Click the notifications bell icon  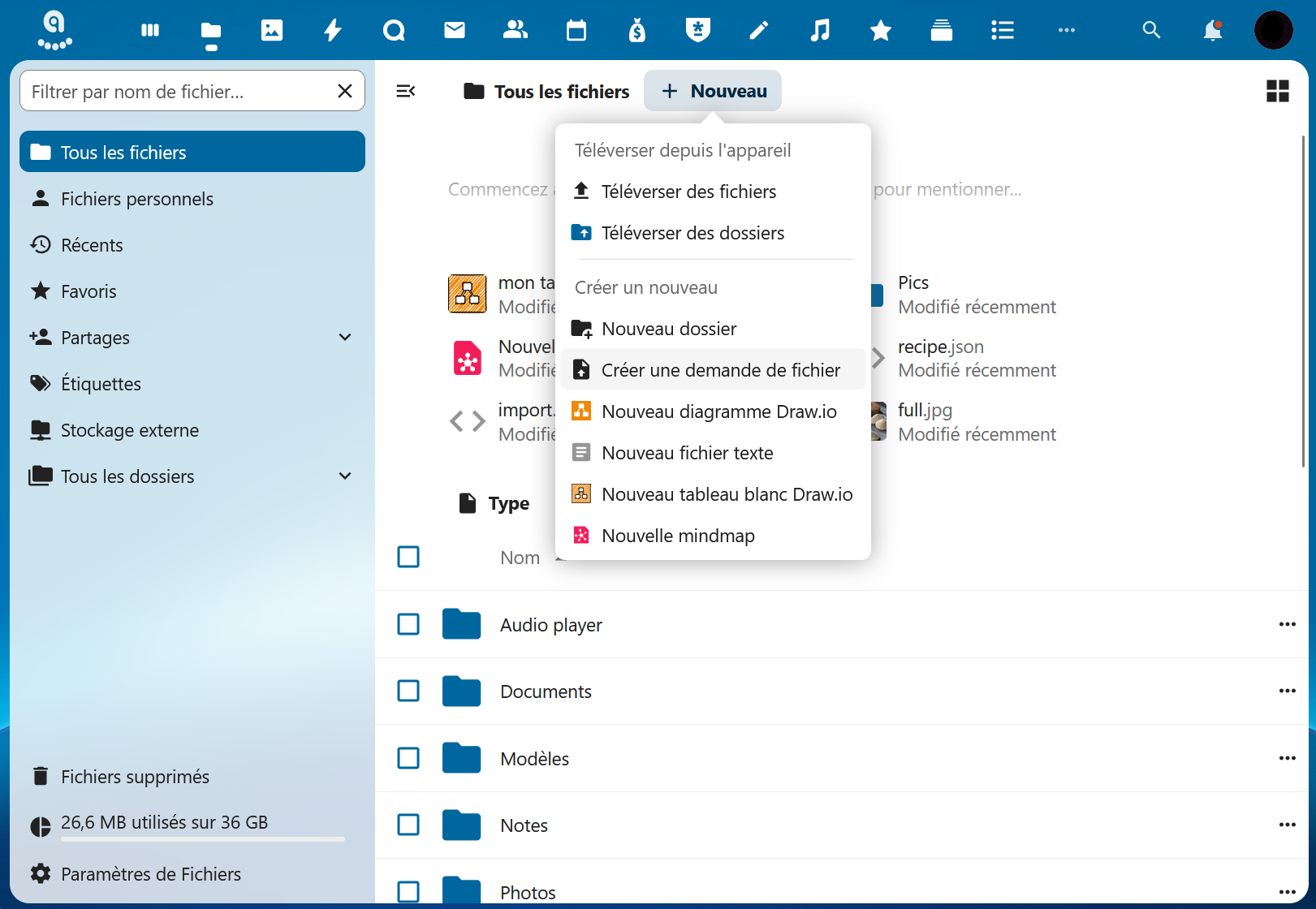pyautogui.click(x=1212, y=31)
